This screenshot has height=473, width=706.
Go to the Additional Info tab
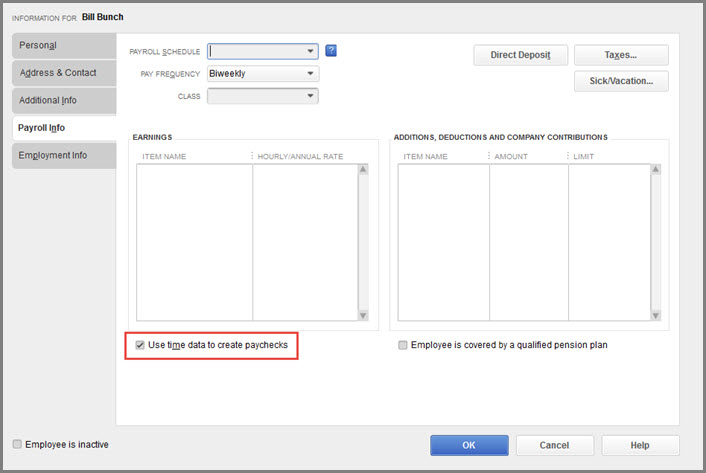pos(64,100)
